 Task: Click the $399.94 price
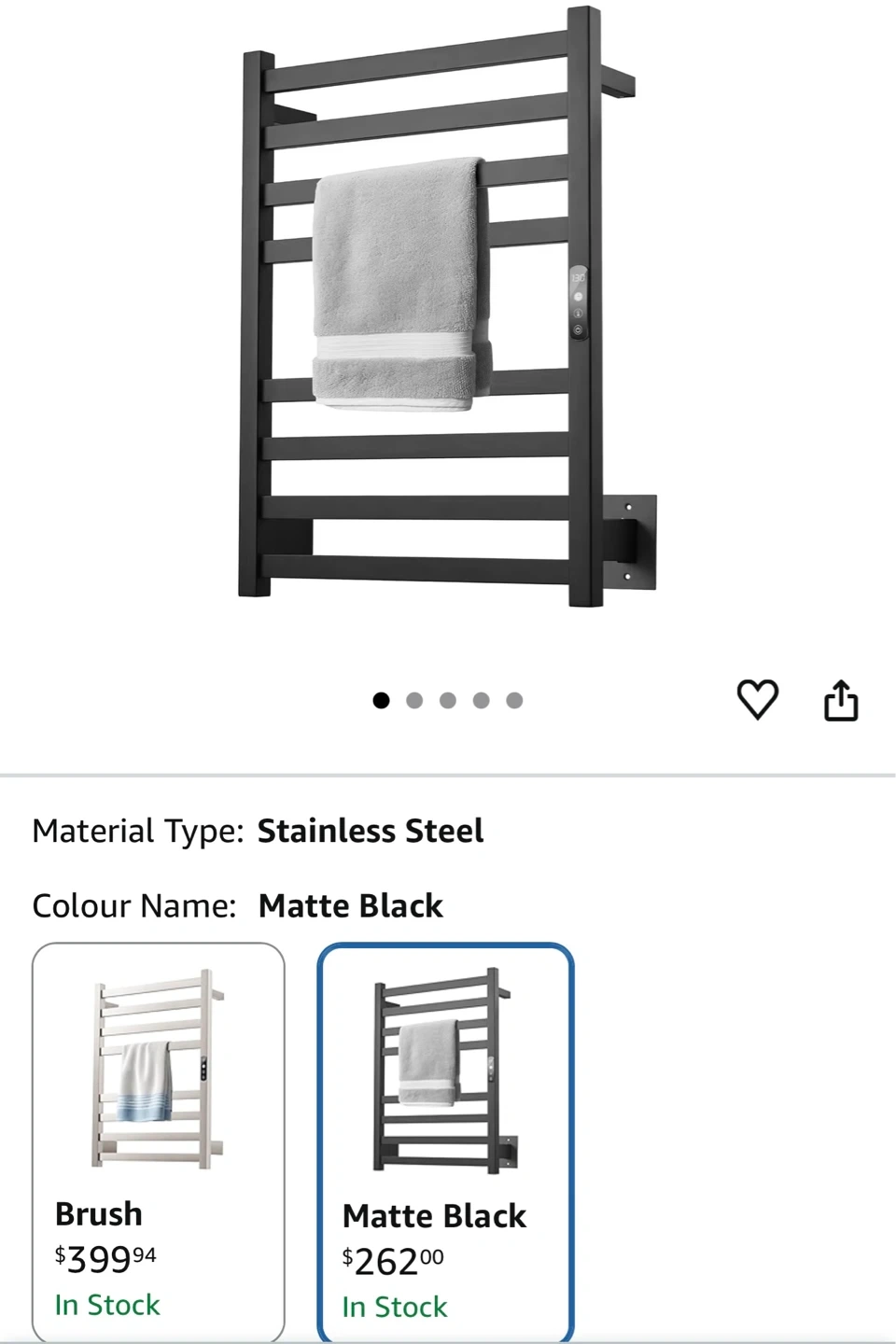[105, 1260]
